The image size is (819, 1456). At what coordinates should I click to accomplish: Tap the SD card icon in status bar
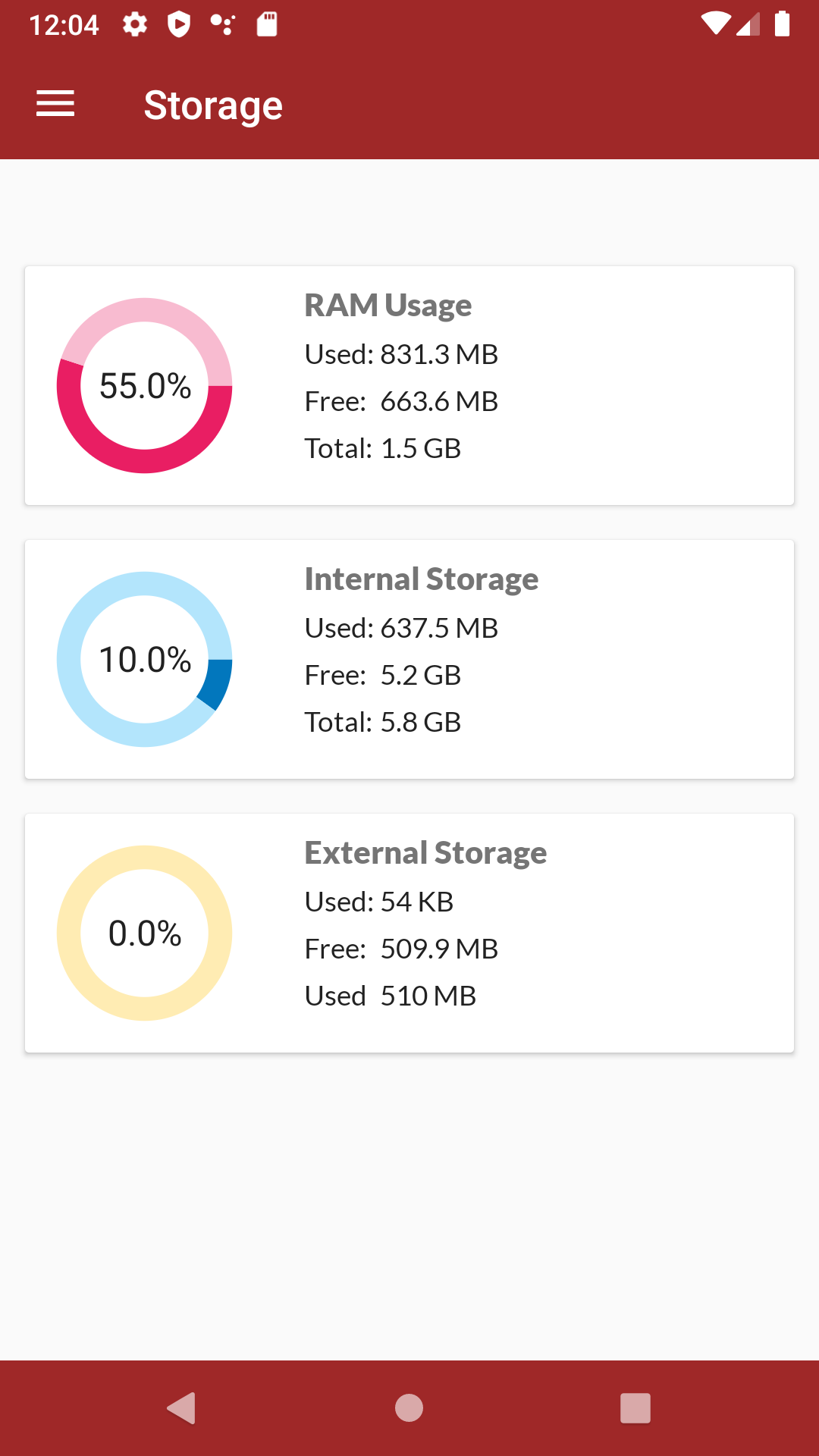[x=267, y=25]
